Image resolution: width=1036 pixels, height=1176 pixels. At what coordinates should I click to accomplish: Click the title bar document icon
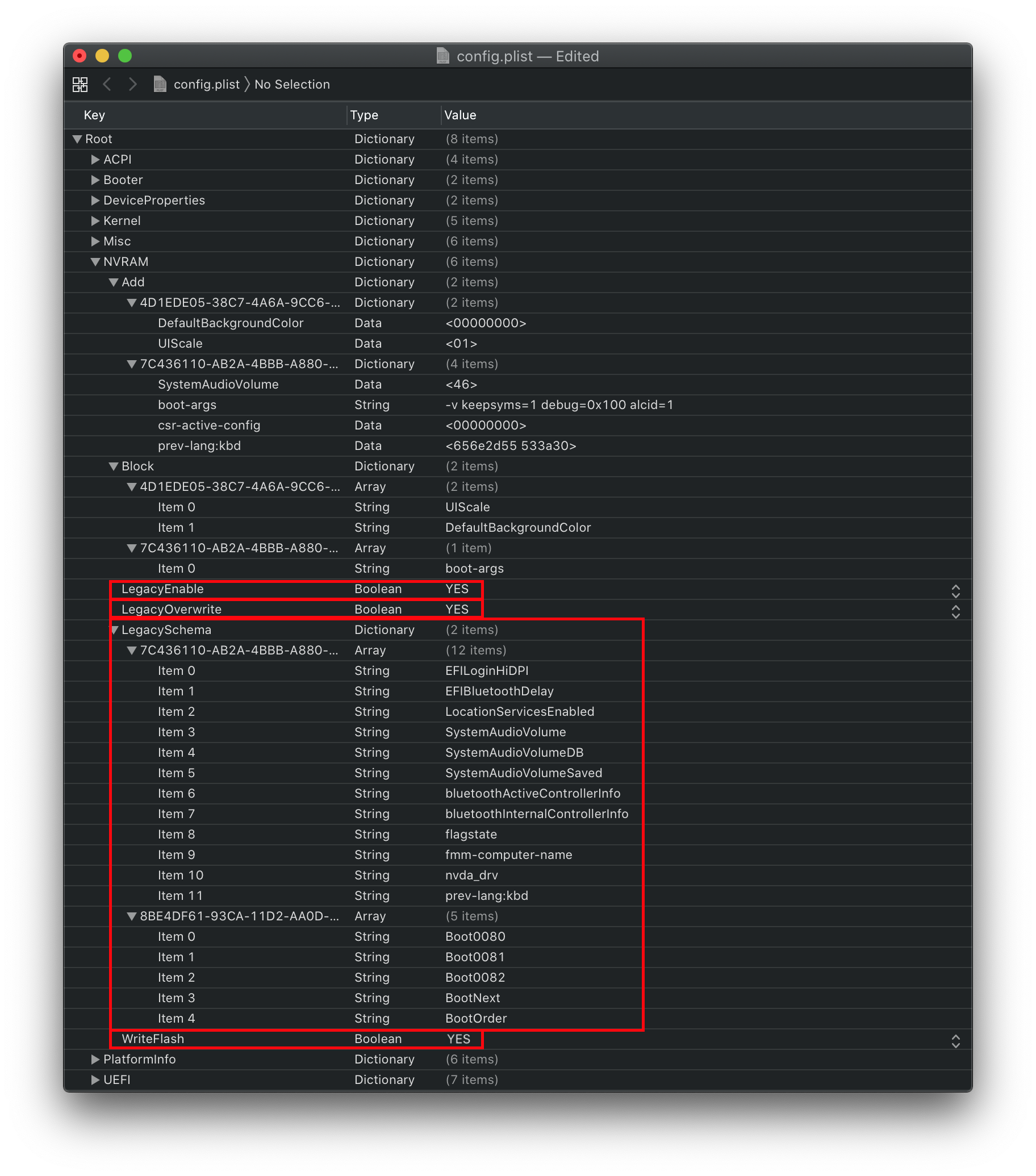442,56
